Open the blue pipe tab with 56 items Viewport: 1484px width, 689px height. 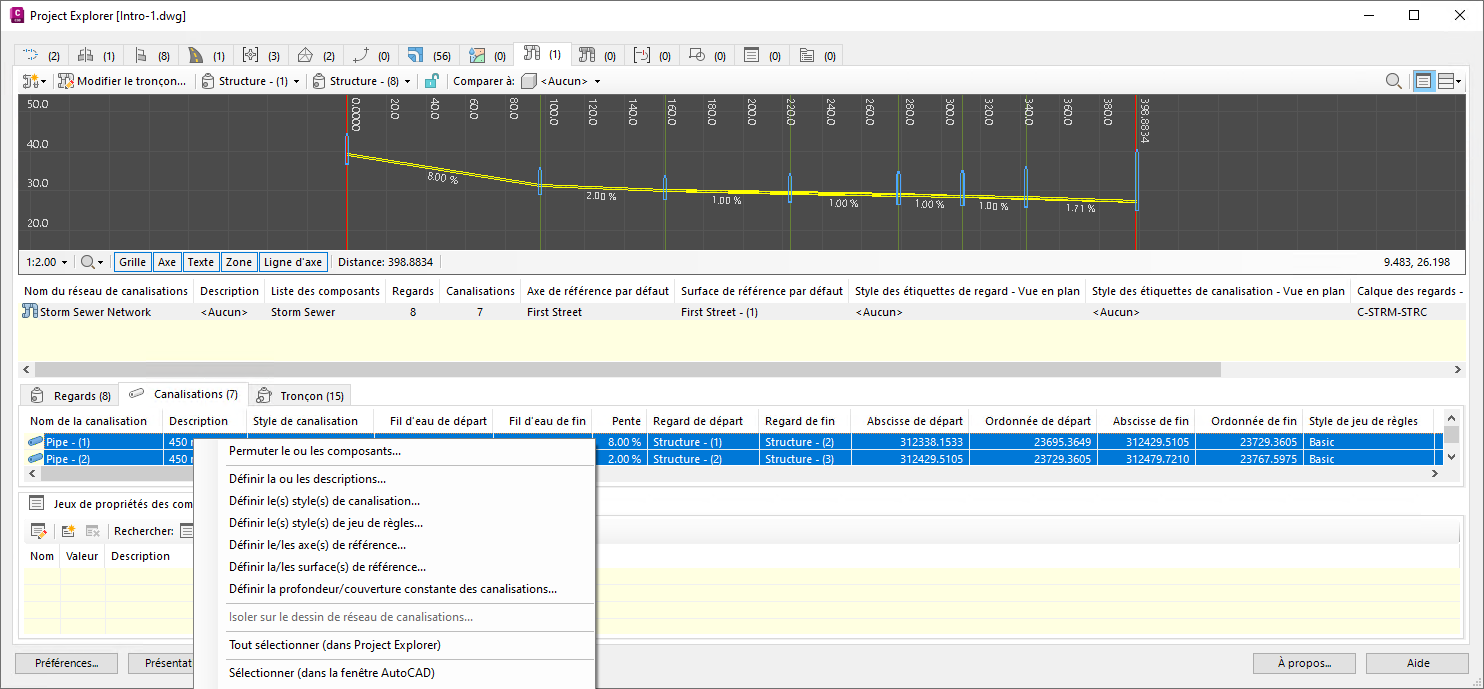pos(427,56)
